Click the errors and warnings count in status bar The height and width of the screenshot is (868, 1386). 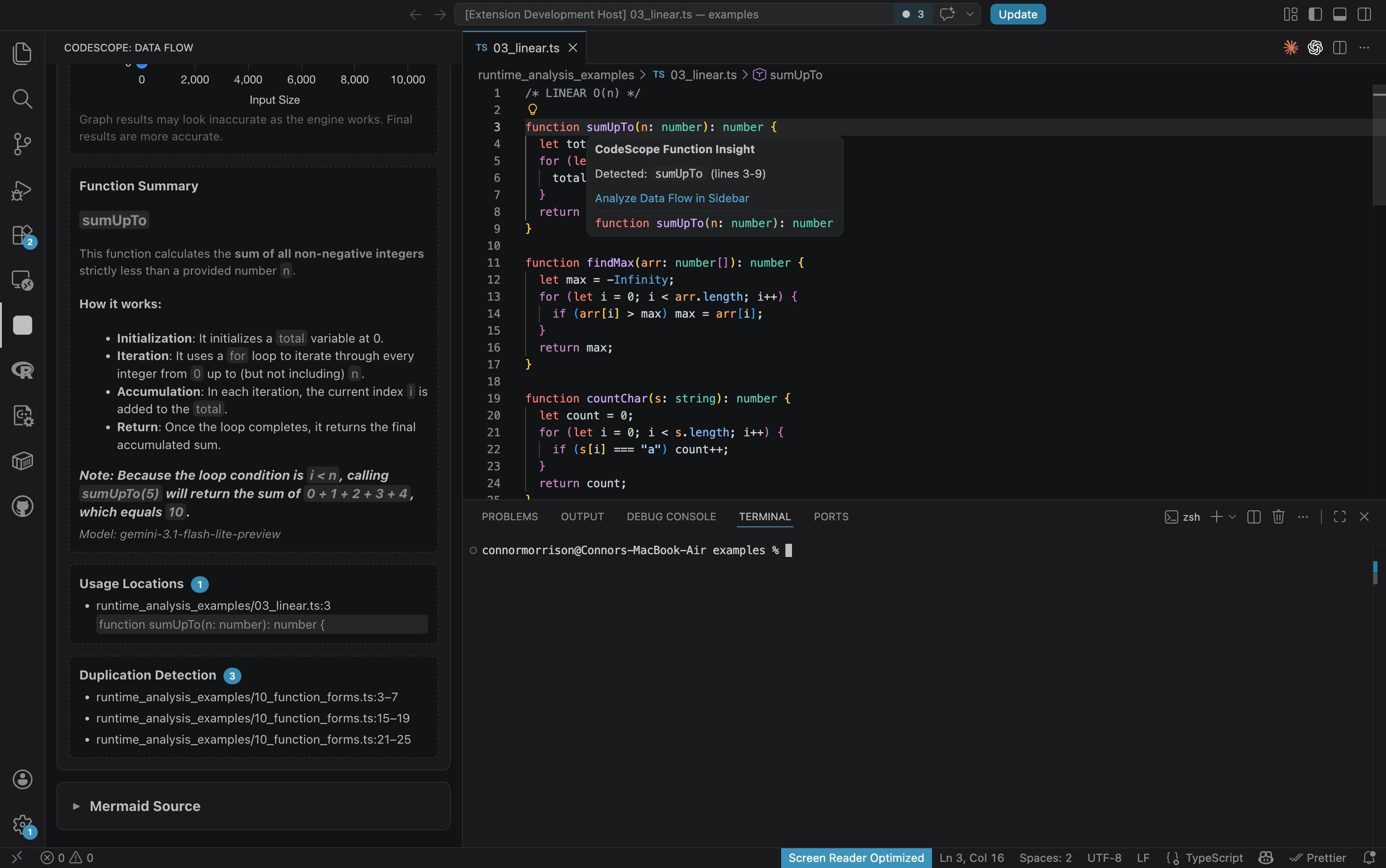67,858
